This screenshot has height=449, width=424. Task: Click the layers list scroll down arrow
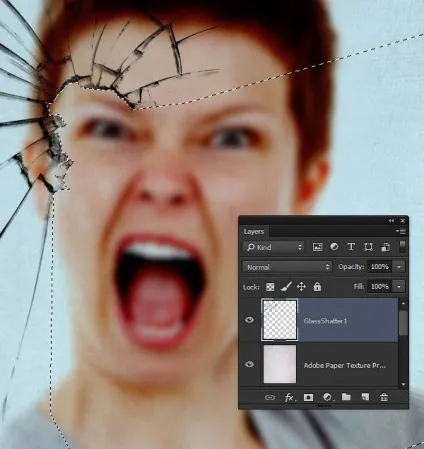pyautogui.click(x=403, y=384)
